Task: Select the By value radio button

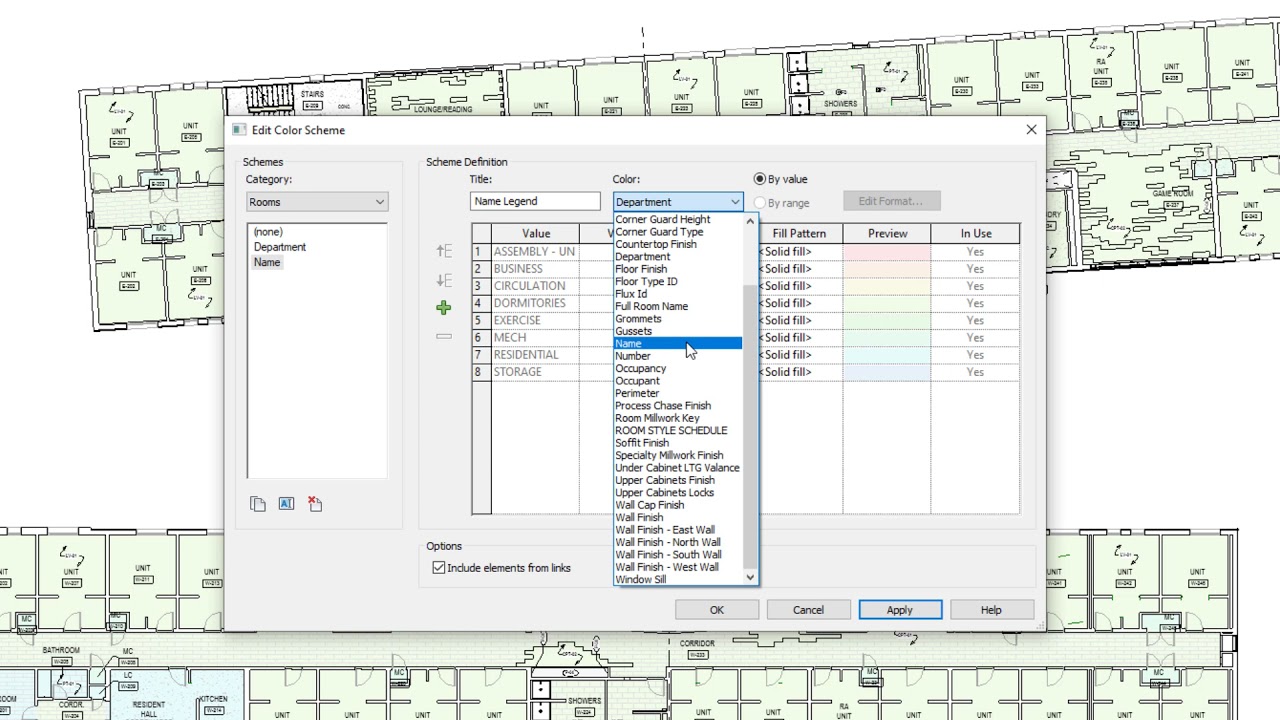Action: (x=760, y=179)
